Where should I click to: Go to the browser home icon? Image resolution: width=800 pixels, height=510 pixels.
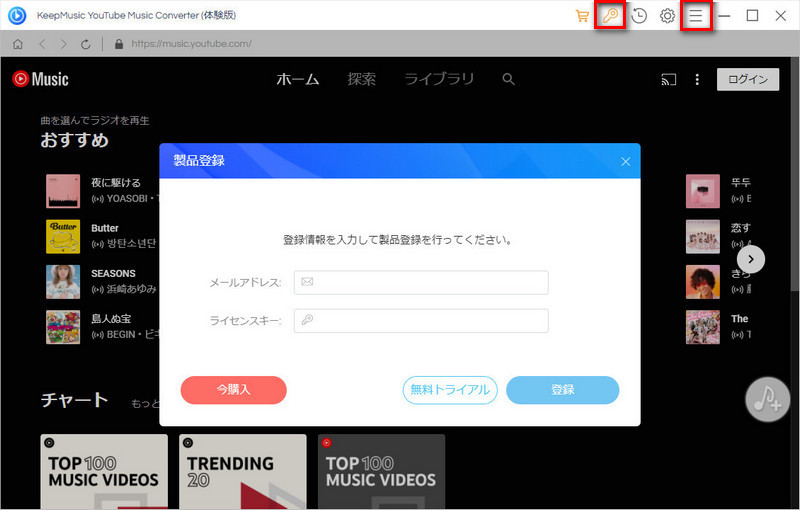(18, 44)
